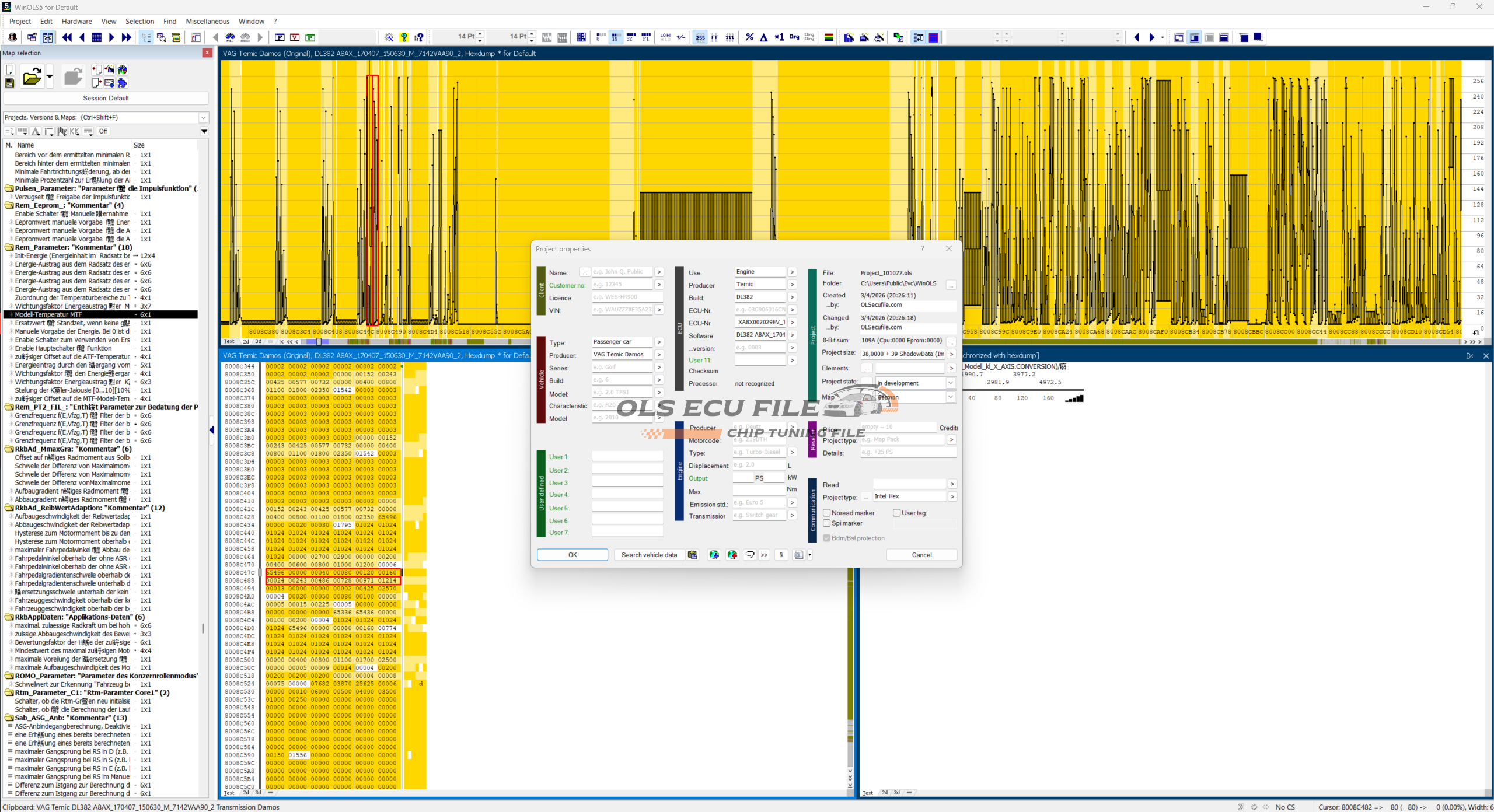
Task: Click the globe upload icon in dialog
Action: (732, 555)
